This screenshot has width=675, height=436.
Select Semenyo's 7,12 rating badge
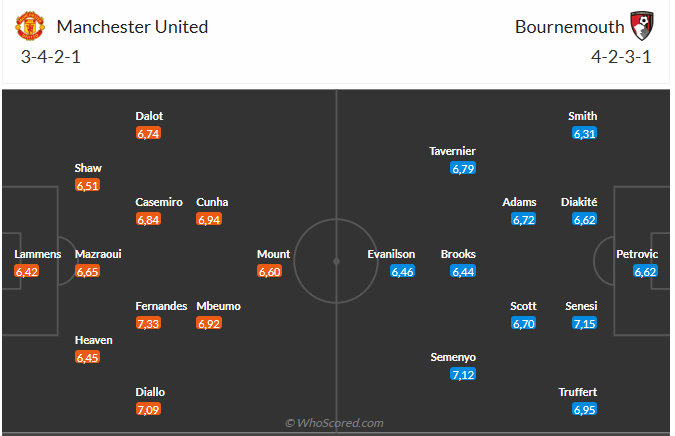click(462, 375)
